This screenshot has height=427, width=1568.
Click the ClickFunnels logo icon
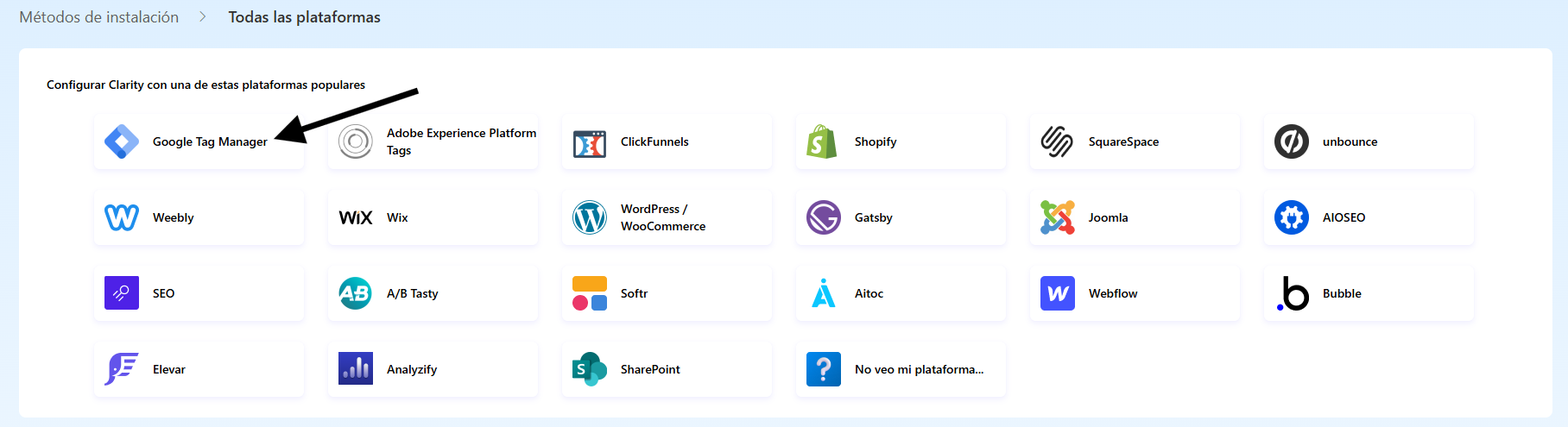pos(590,143)
